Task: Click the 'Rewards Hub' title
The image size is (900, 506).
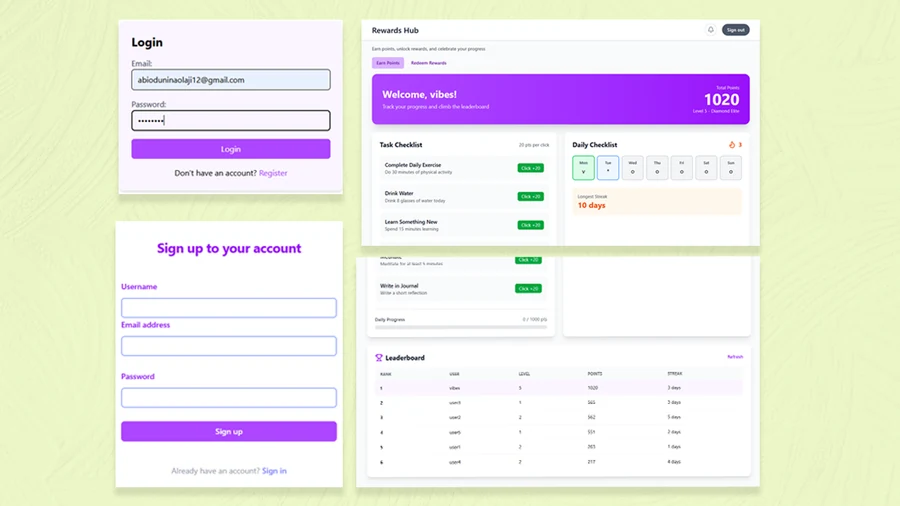Action: [395, 30]
